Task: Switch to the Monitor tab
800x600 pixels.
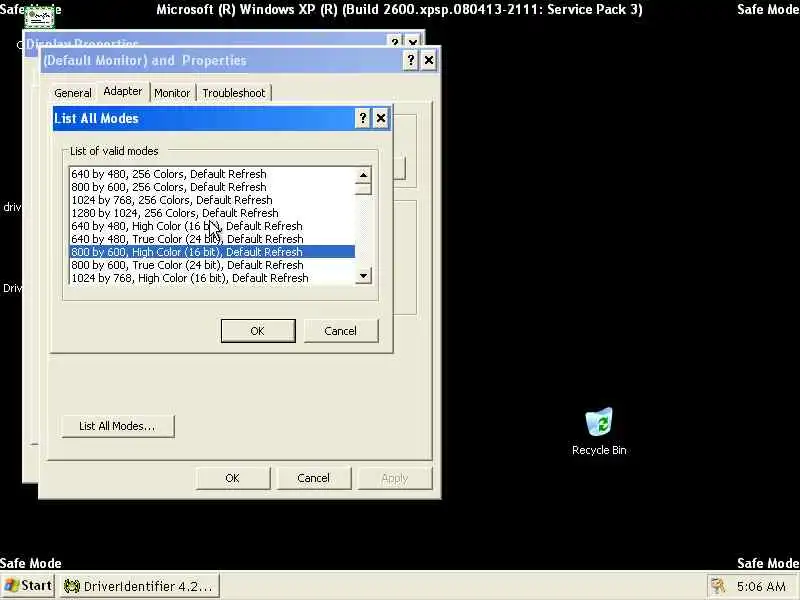Action: click(x=172, y=93)
